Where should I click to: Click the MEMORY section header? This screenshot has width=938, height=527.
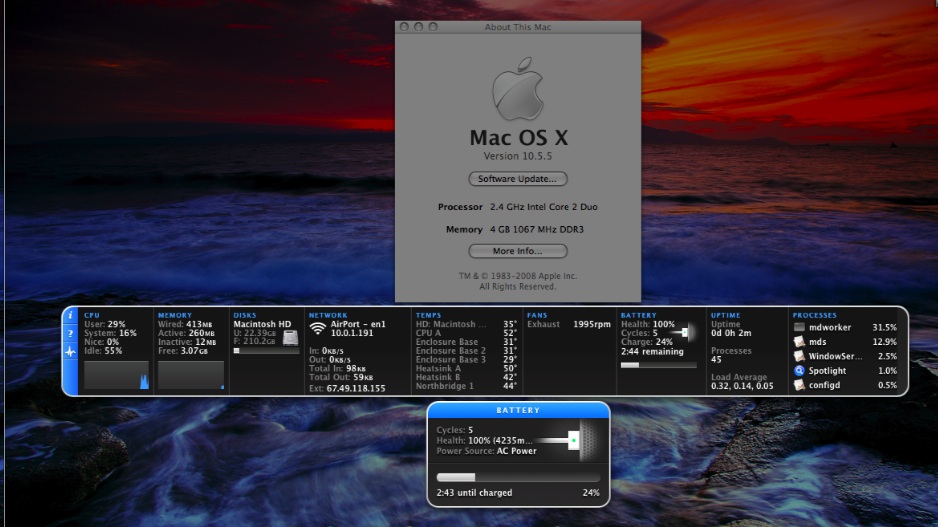point(175,315)
